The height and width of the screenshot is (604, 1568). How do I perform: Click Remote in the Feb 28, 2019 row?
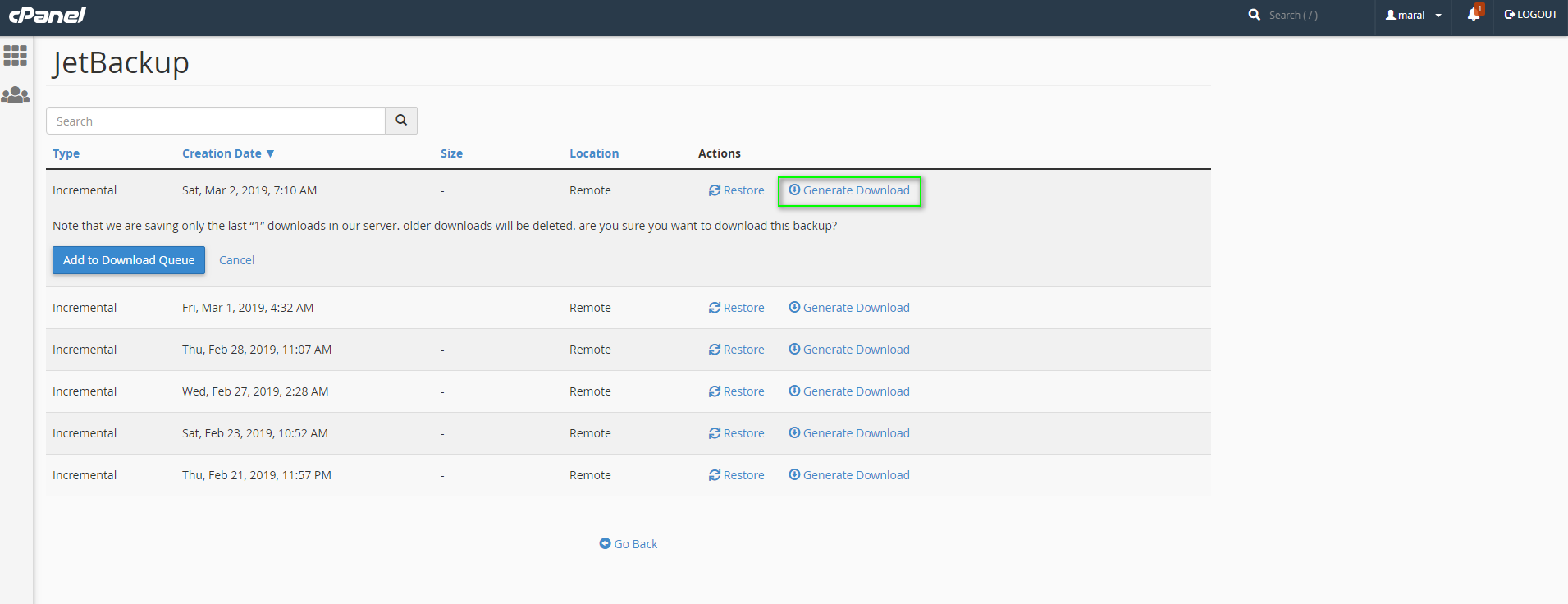point(590,350)
